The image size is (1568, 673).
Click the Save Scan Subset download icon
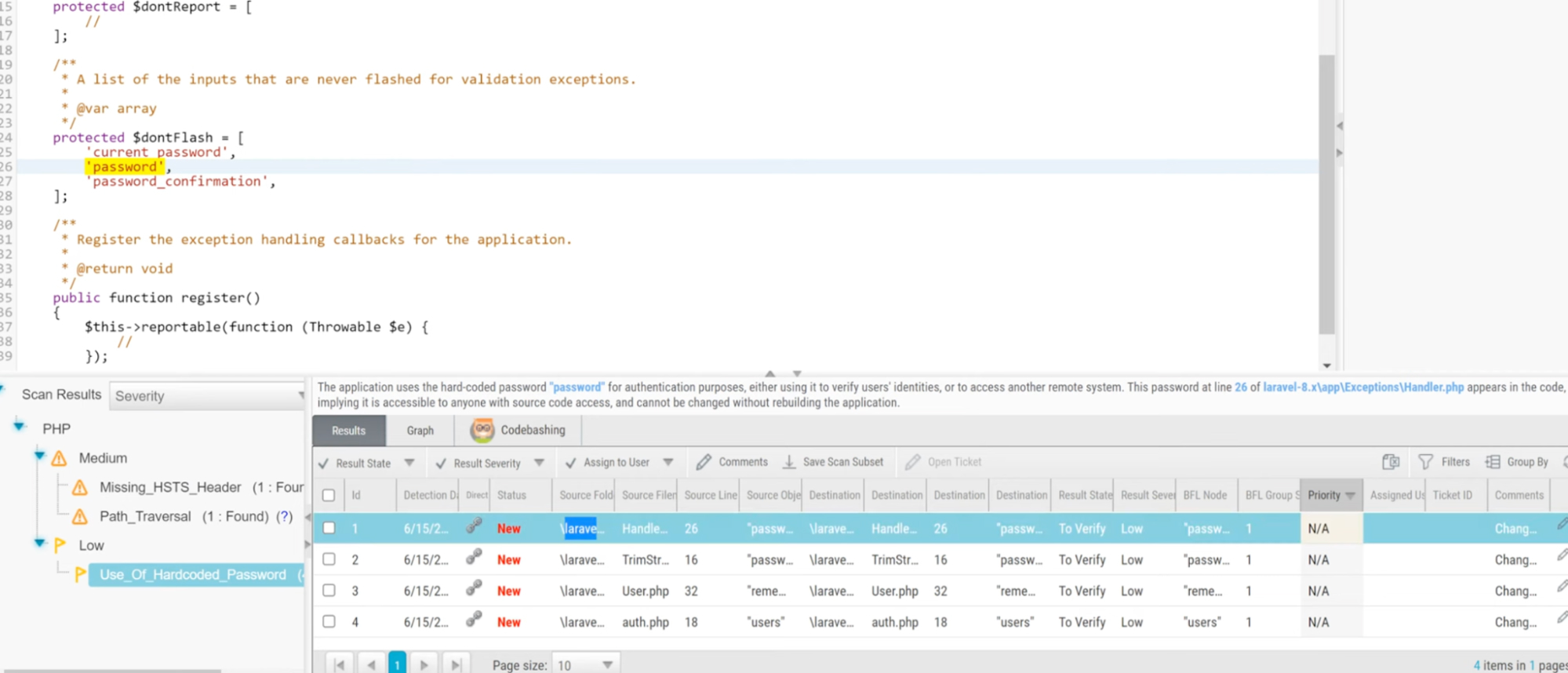click(x=789, y=462)
